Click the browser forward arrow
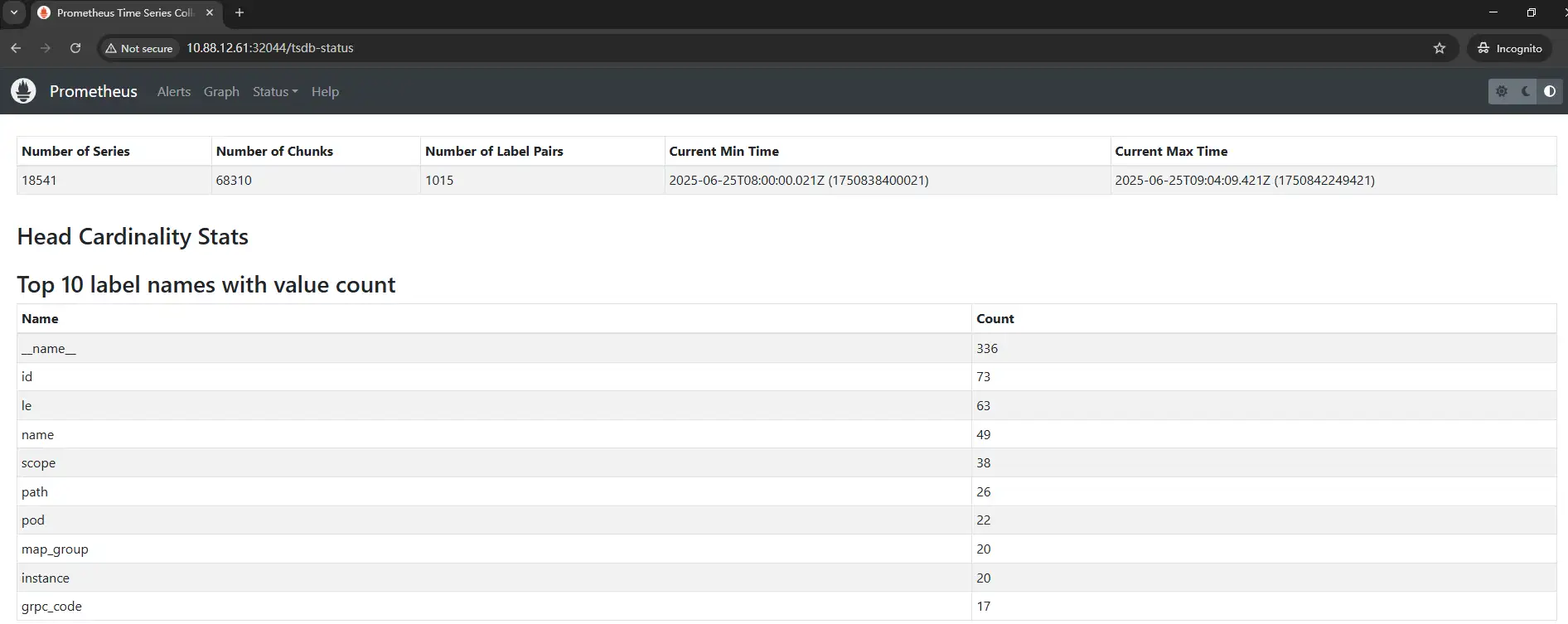The image size is (1568, 624). coord(46,48)
